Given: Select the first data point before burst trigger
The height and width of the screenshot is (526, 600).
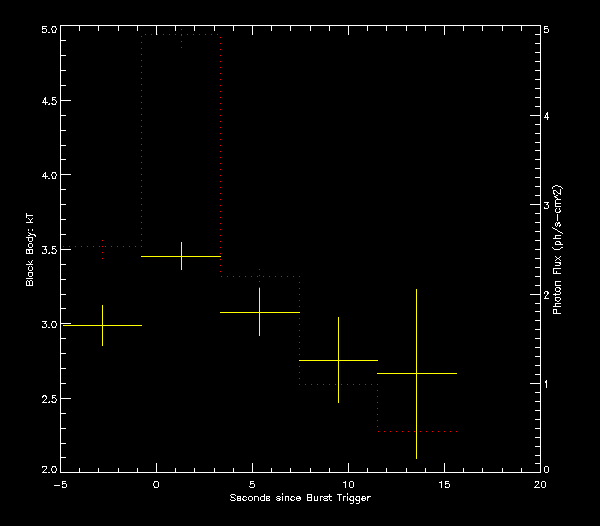Looking at the screenshot, I should (103, 325).
